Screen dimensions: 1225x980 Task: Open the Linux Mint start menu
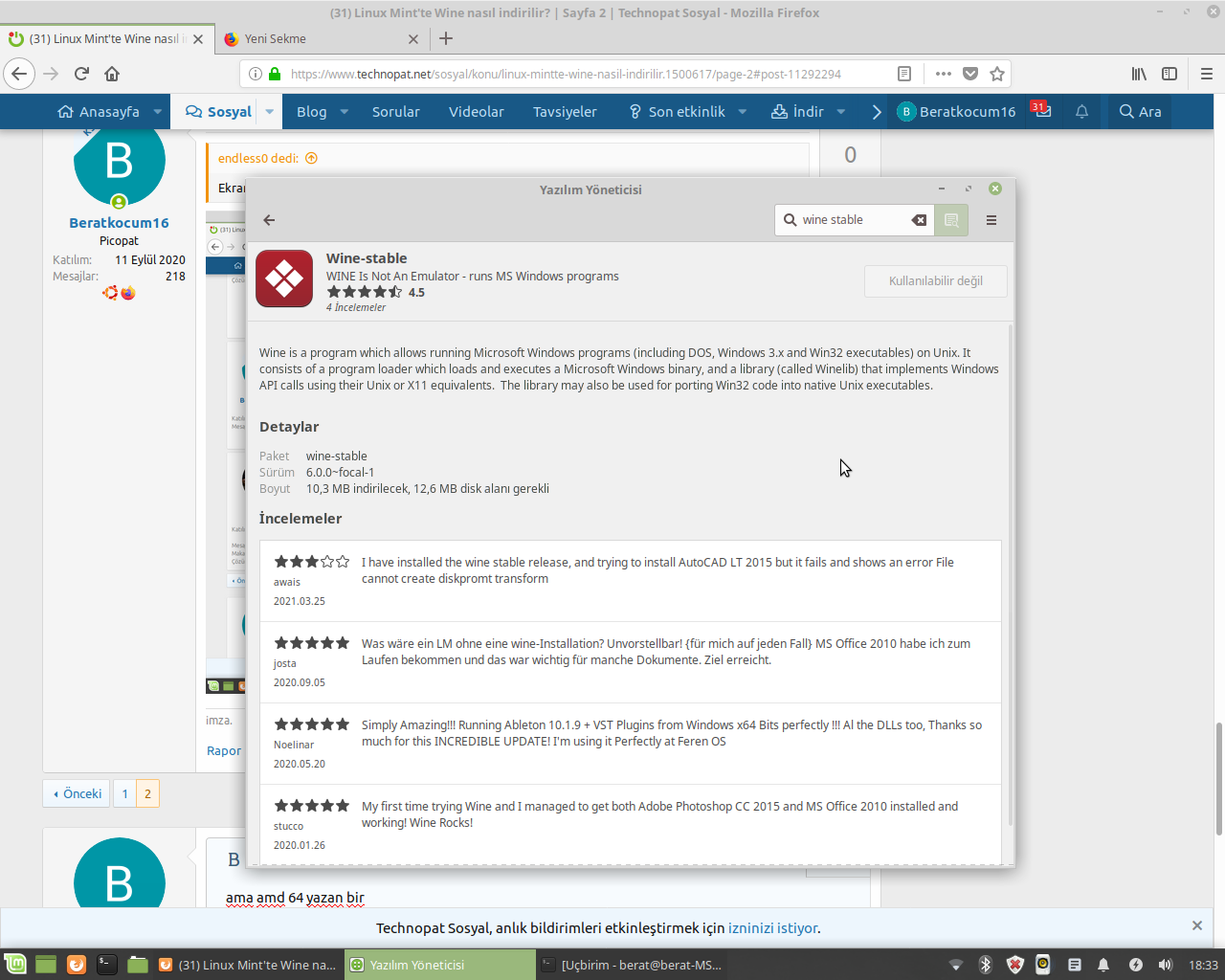[x=15, y=965]
